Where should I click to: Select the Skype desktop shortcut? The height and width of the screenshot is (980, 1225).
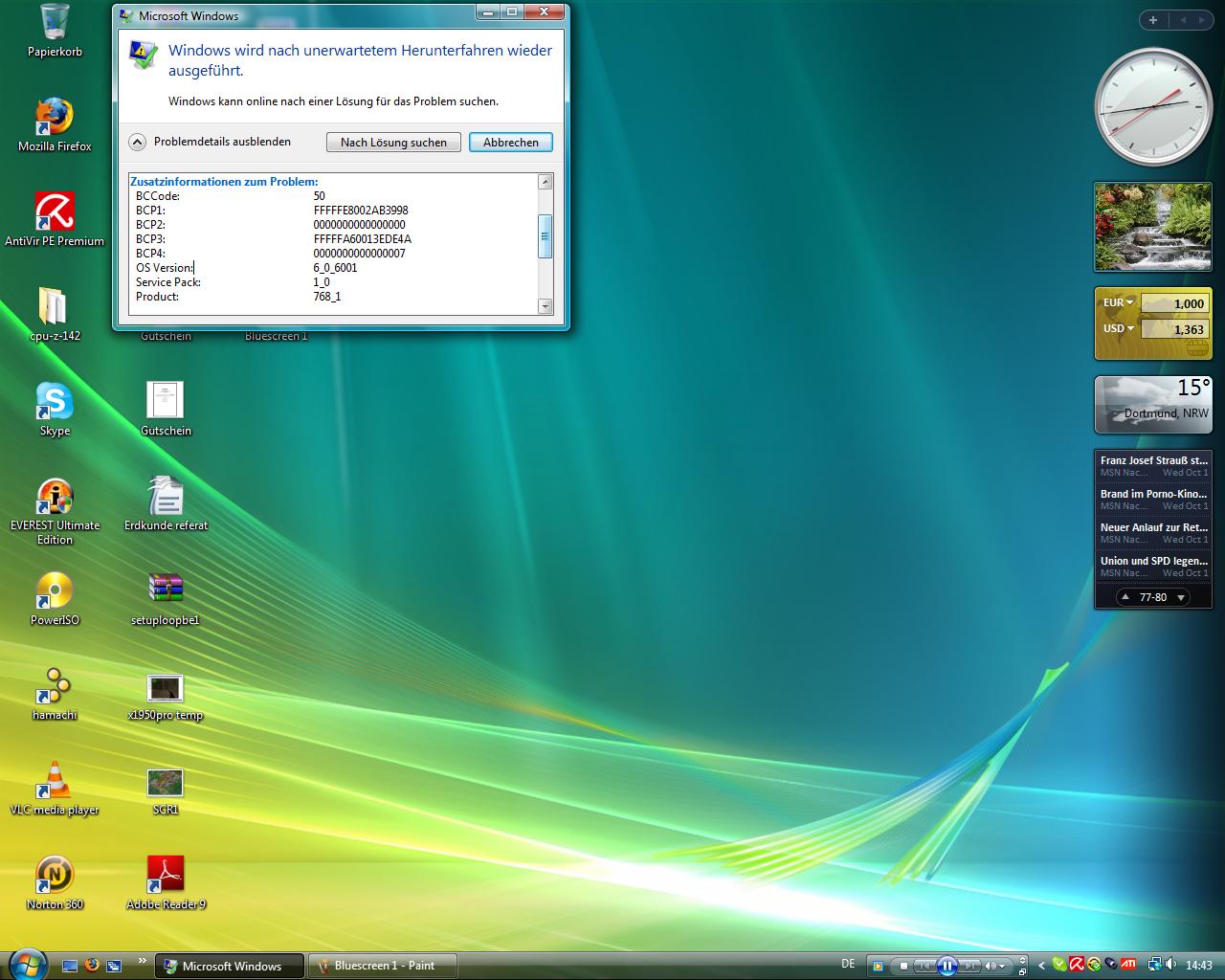tap(55, 409)
